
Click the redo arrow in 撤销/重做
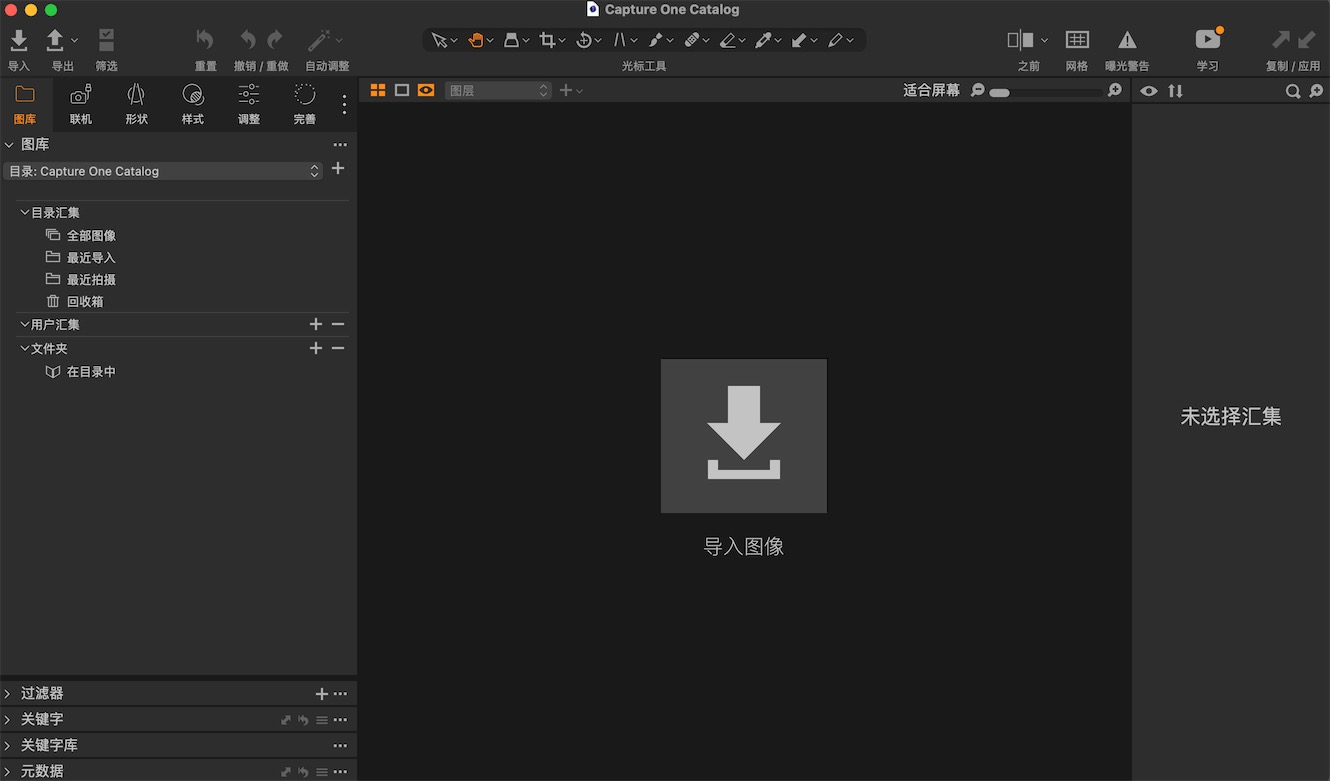click(x=274, y=40)
